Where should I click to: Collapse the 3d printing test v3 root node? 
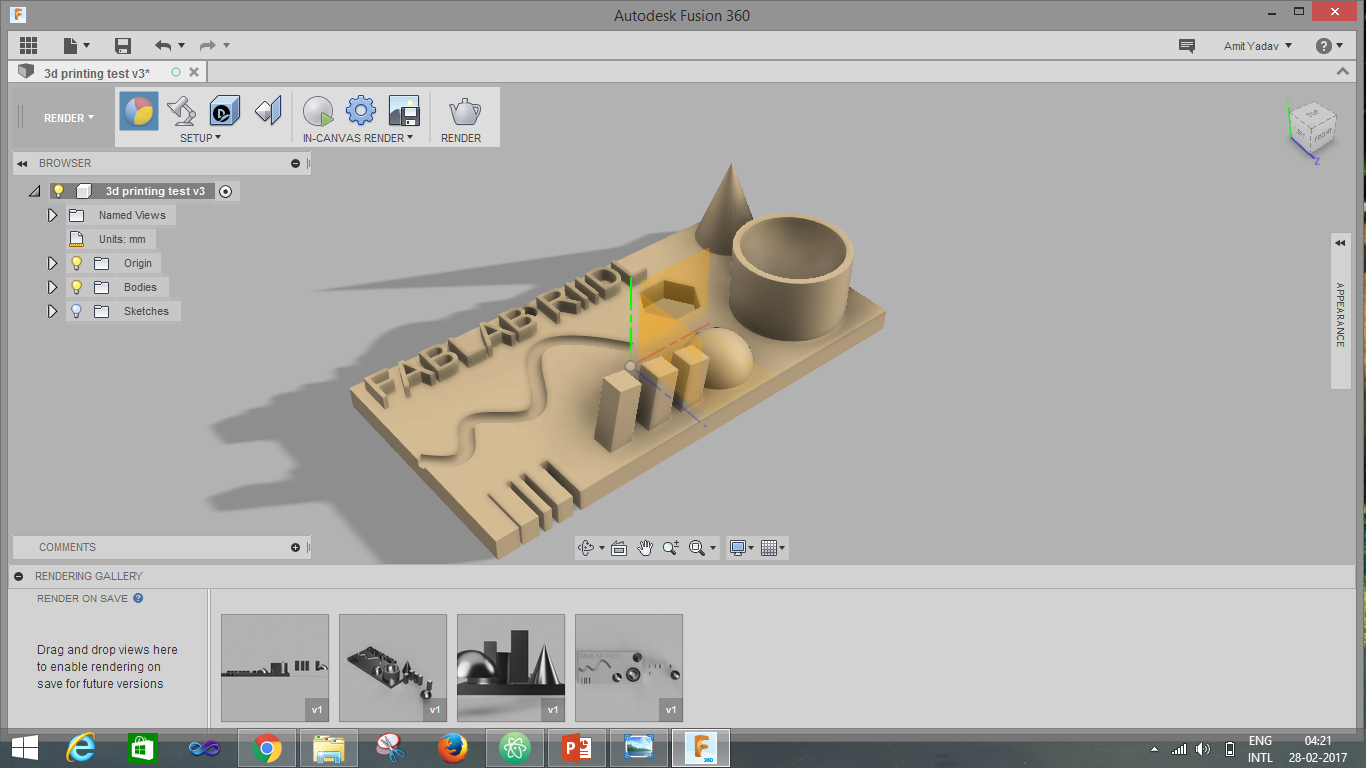[34, 191]
